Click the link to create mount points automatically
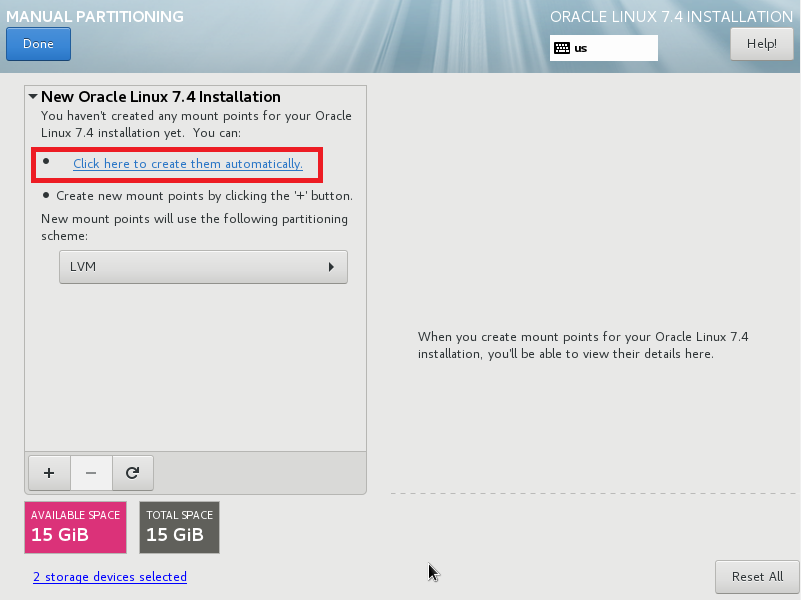The width and height of the screenshot is (802, 603). 187,164
